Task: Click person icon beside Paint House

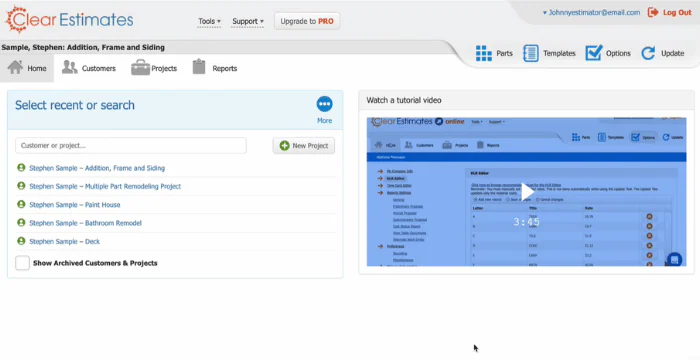Action: [x=21, y=204]
